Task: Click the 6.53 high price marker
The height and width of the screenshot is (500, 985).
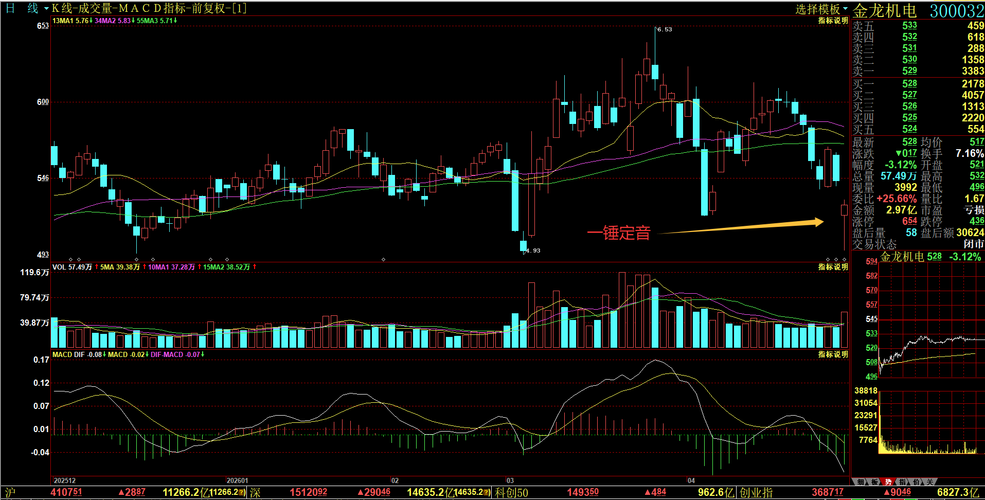Action: click(663, 30)
